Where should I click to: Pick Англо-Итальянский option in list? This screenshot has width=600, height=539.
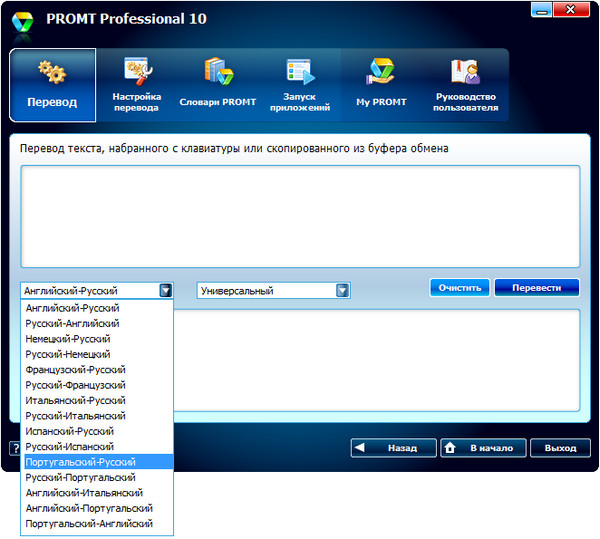click(84, 493)
